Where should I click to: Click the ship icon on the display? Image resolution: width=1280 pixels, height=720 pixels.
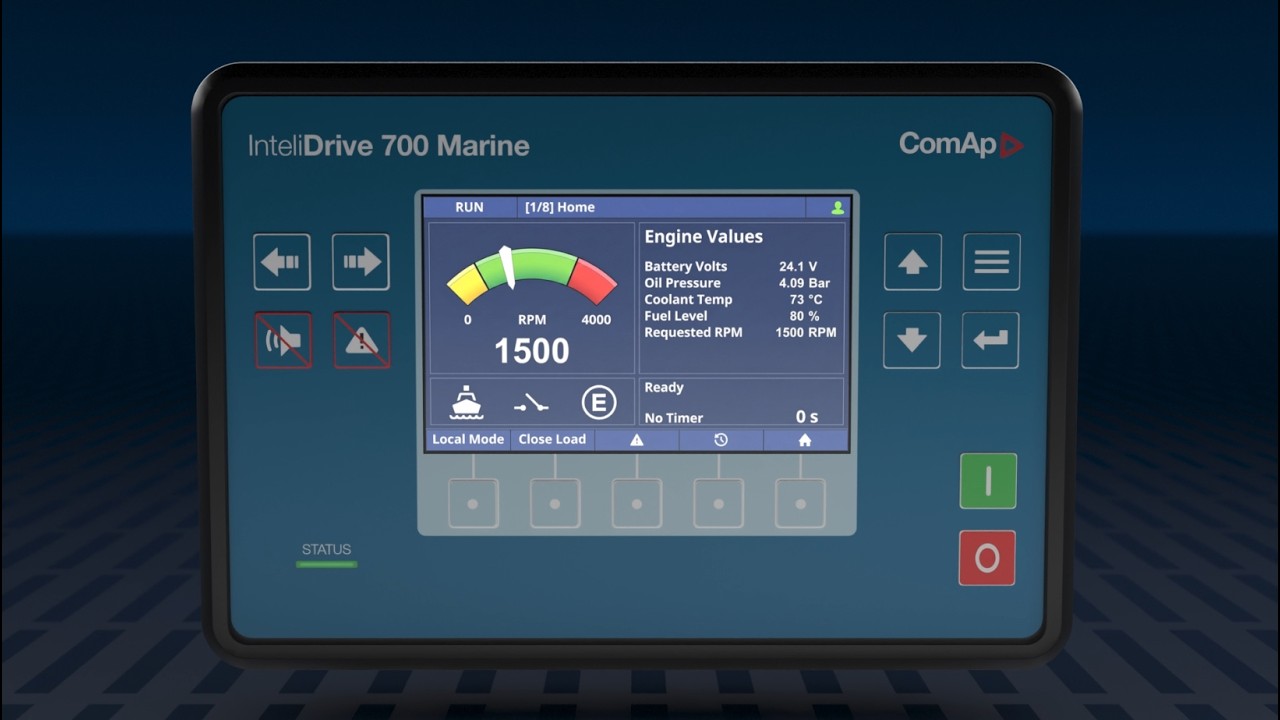[x=467, y=403]
